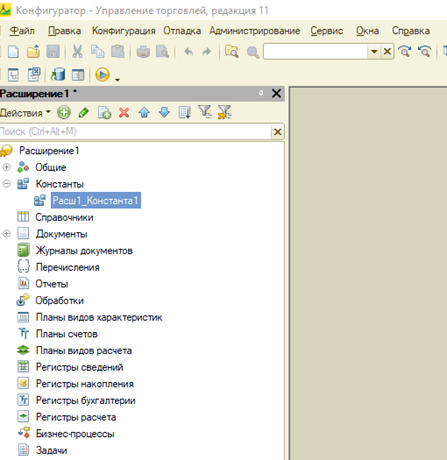The width and height of the screenshot is (447, 460).
Task: Click the Find previous icon
Action: [425, 52]
